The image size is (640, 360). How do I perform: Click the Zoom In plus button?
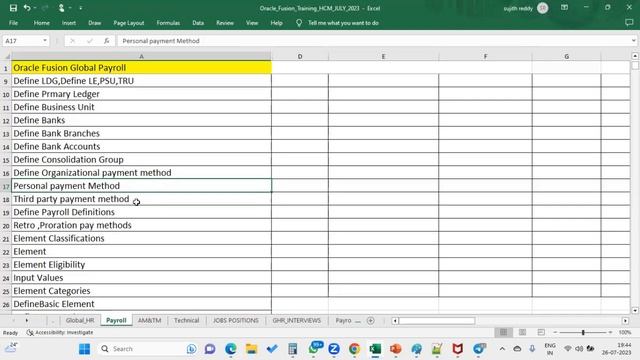pyautogui.click(x=610, y=332)
